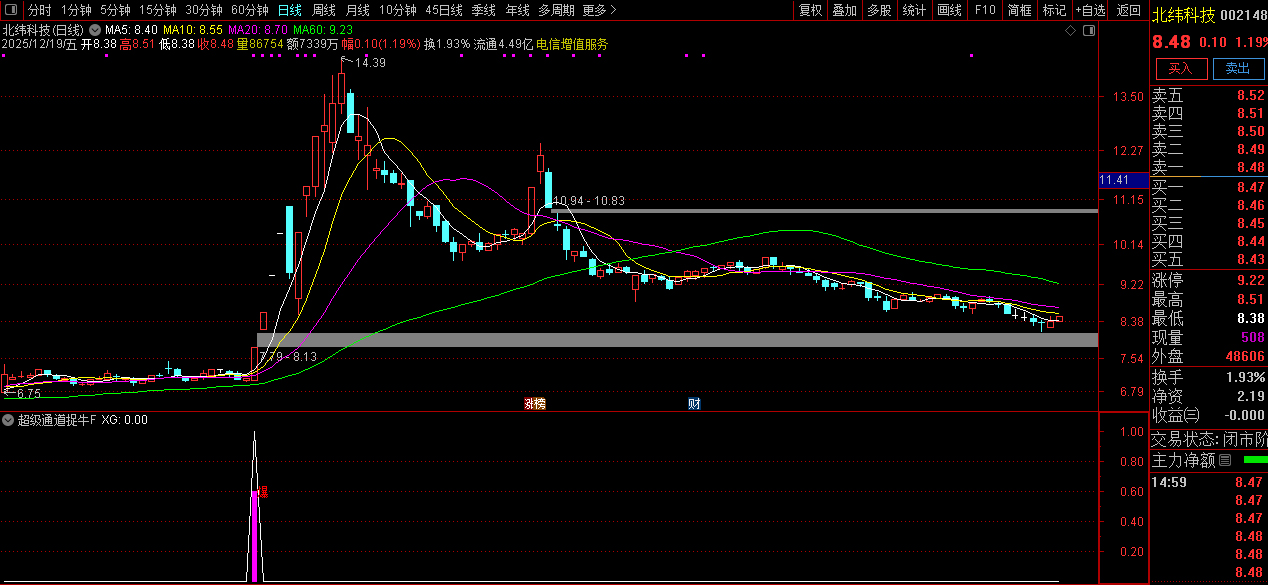The height and width of the screenshot is (585, 1268).
Task: Click the diamond icon above the chart
Action: tap(1070, 31)
